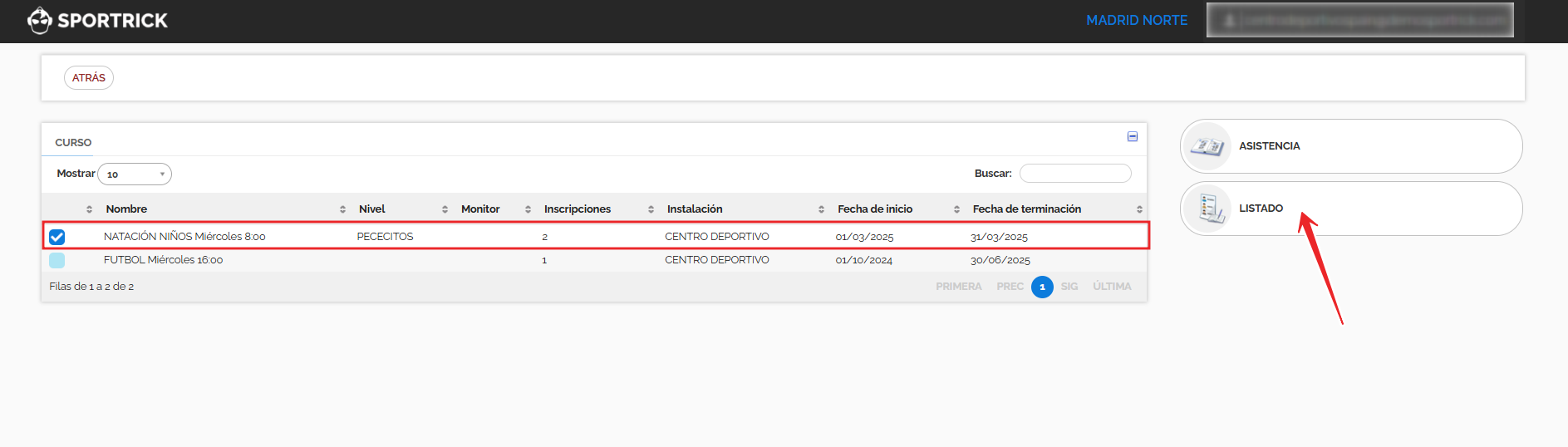This screenshot has width=1568, height=447.
Task: Click the PECECITOS level cell
Action: (x=385, y=237)
